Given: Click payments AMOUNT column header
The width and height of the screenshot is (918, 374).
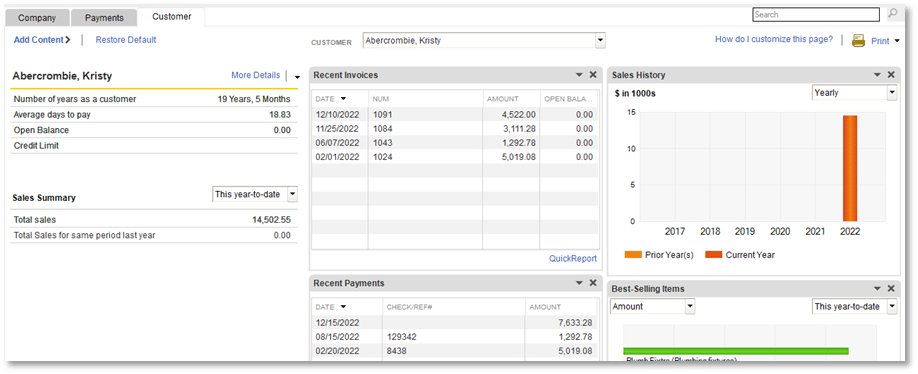Looking at the screenshot, I should pyautogui.click(x=561, y=307).
